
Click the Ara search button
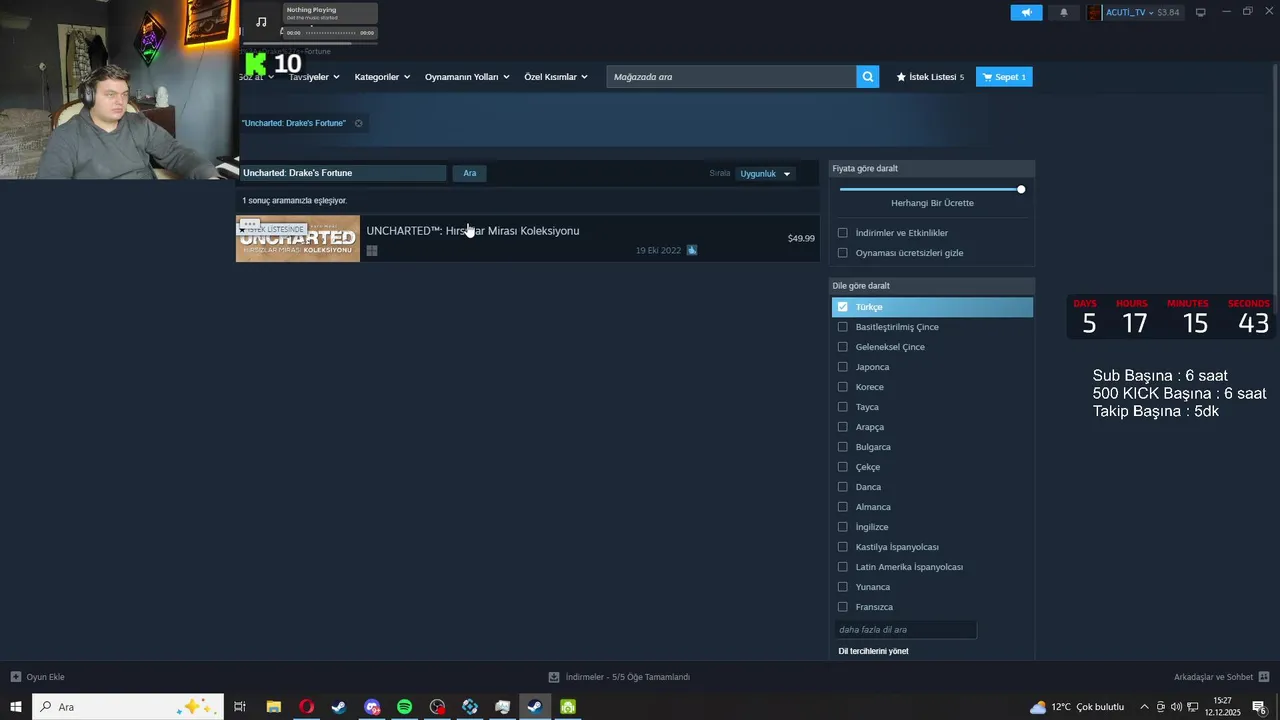(x=469, y=173)
